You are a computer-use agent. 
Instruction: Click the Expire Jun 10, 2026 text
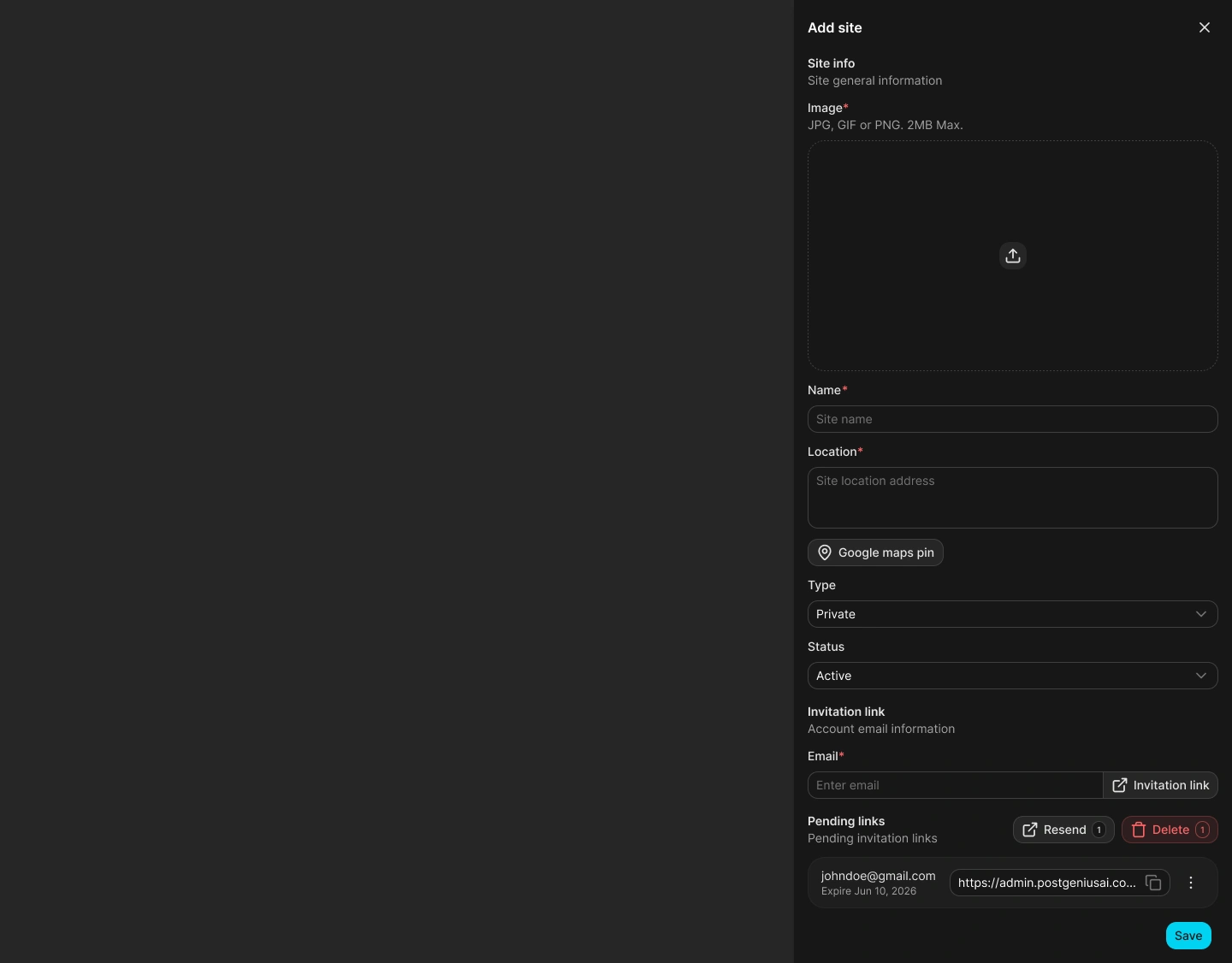click(x=868, y=891)
